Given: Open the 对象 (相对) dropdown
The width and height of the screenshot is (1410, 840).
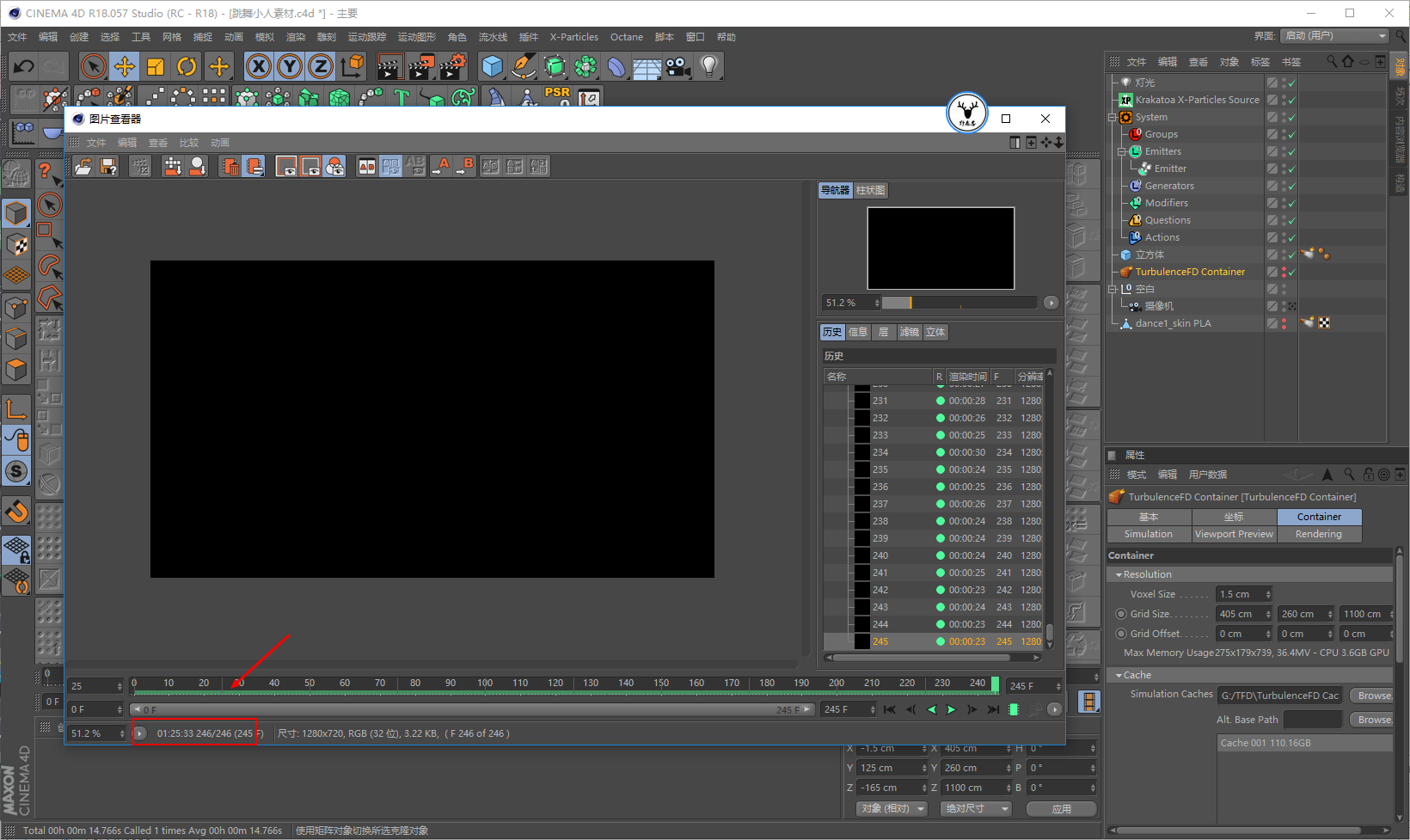Looking at the screenshot, I should pos(892,808).
